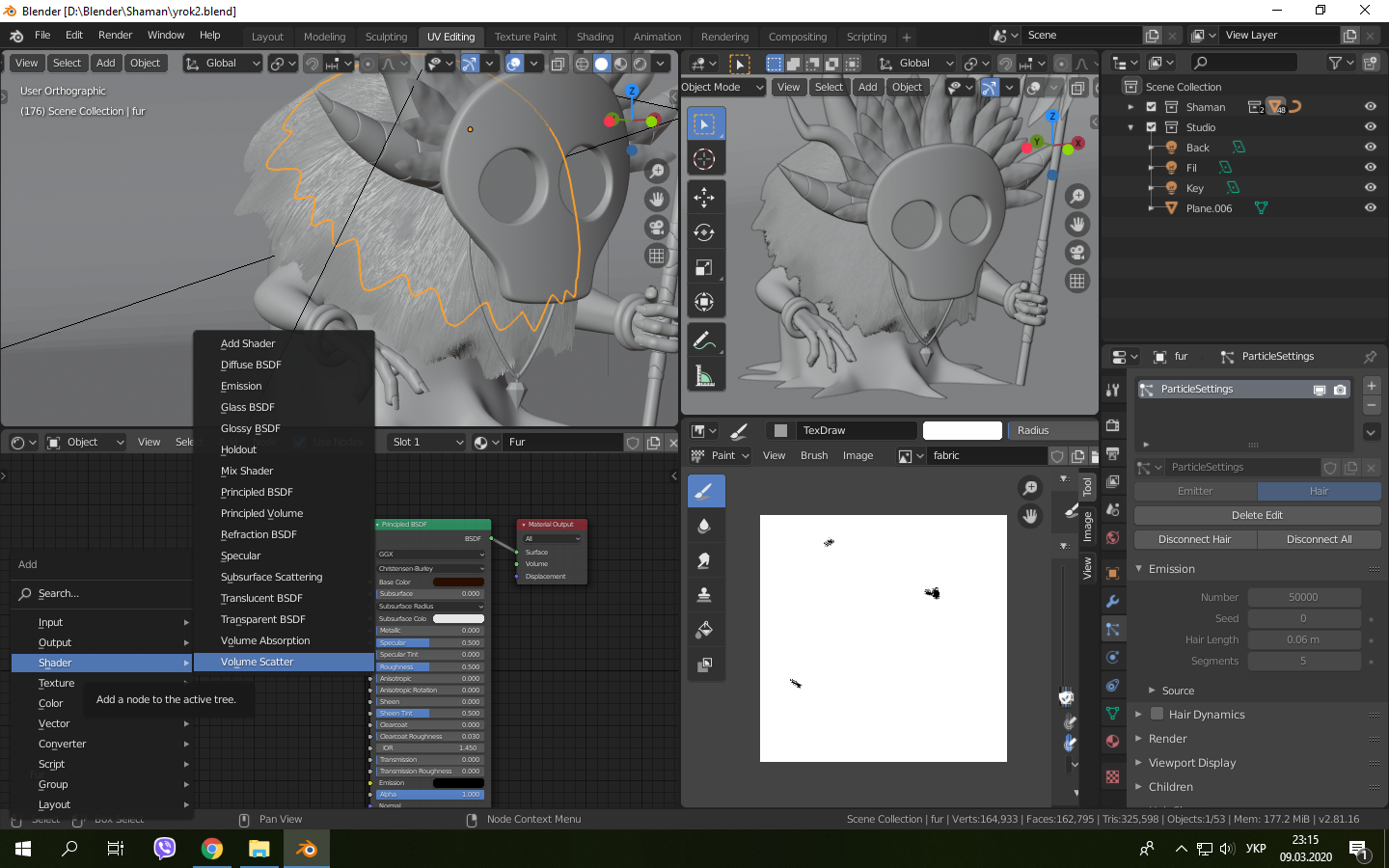Select the Soften droplet paint tool
This screenshot has height=868, width=1389.
704,526
